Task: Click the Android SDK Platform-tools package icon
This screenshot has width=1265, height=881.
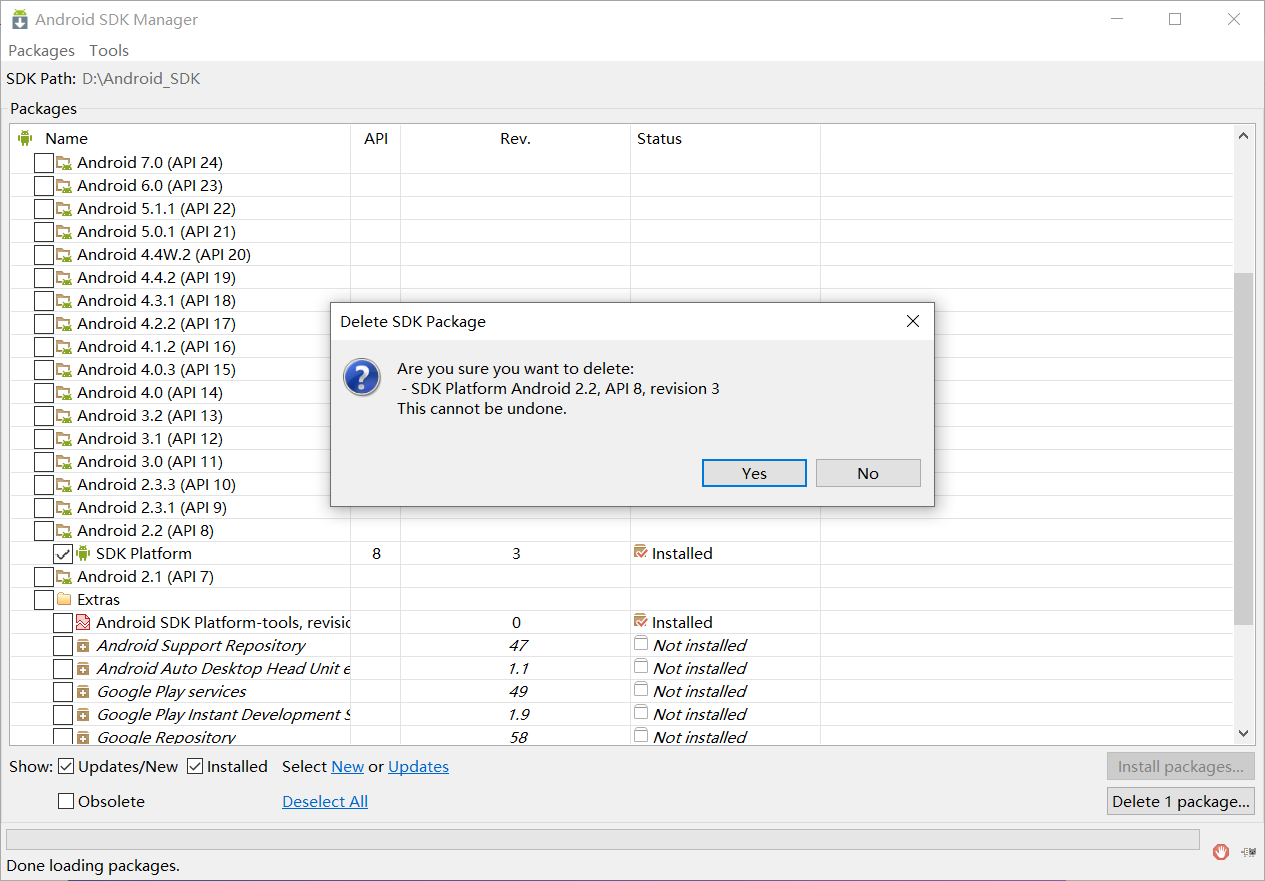Action: tap(84, 622)
